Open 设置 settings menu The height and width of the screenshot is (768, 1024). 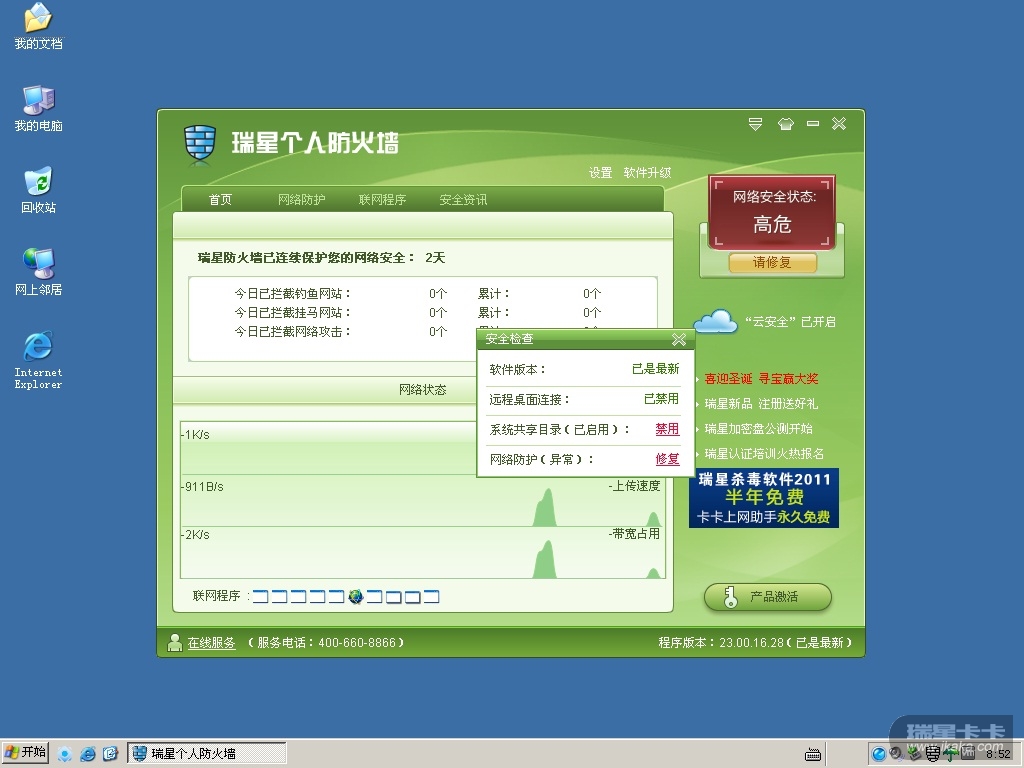[601, 172]
